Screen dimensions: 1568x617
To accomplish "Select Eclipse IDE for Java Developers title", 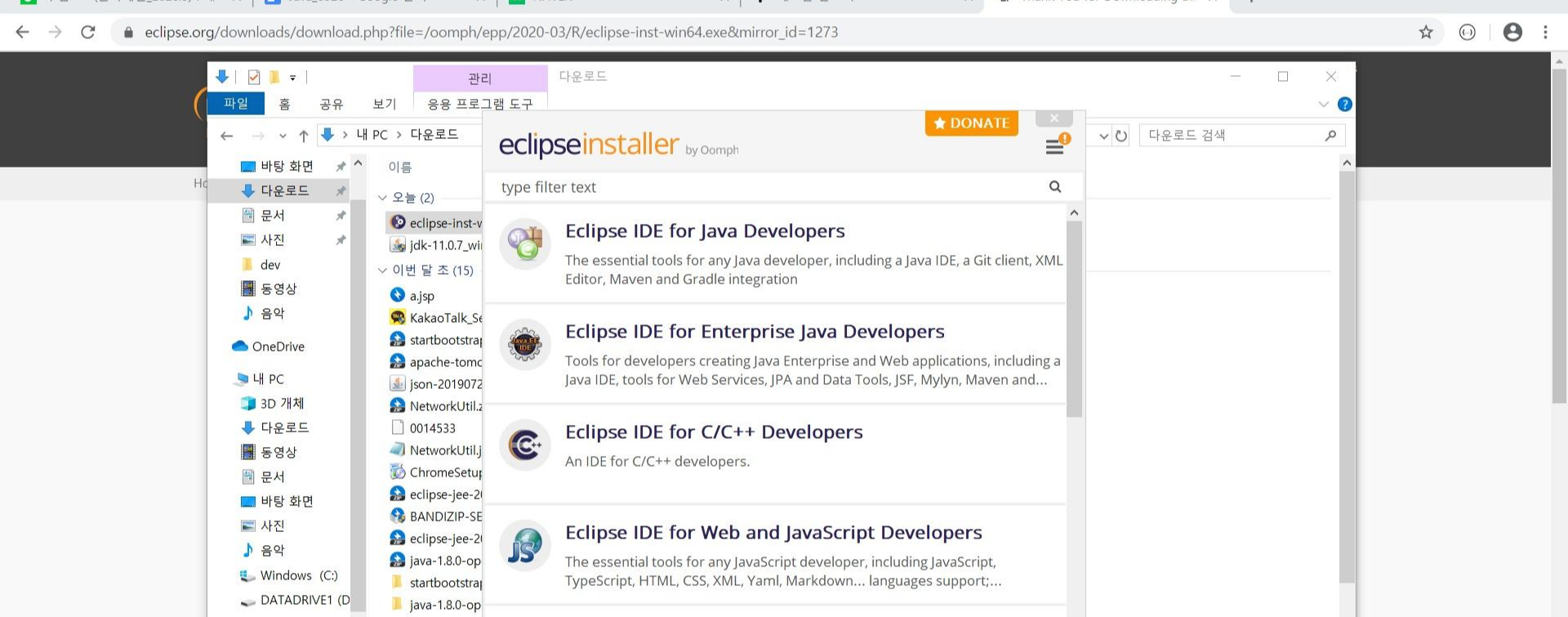I will [705, 231].
